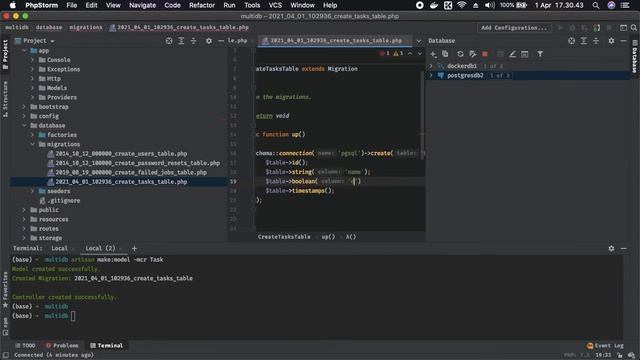Open macOS Spotlight search
Screen dimensions: 640x360
(x=596, y=5)
